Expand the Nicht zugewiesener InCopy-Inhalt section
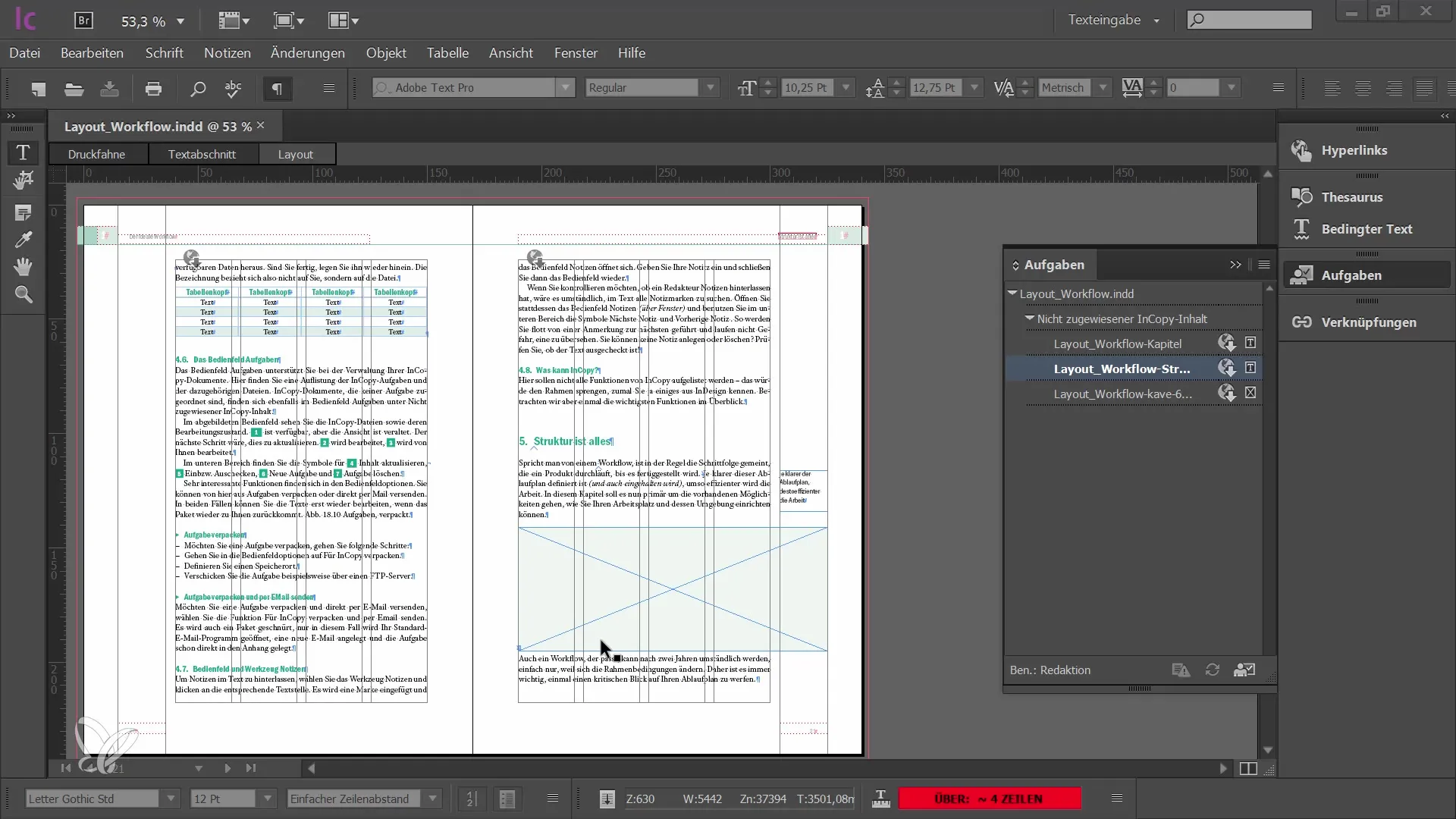This screenshot has height=819, width=1456. pyautogui.click(x=1030, y=318)
